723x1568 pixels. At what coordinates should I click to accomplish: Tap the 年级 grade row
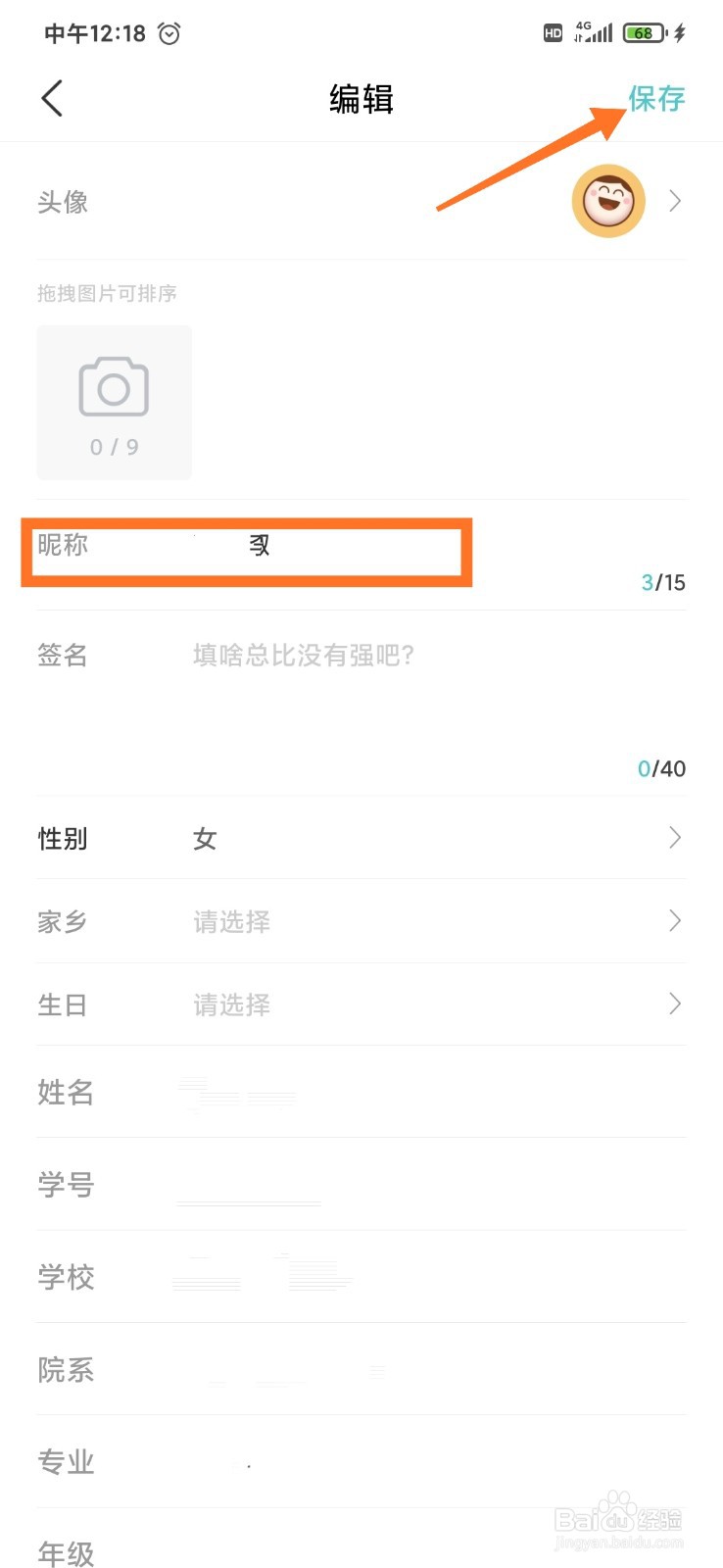(x=361, y=1543)
